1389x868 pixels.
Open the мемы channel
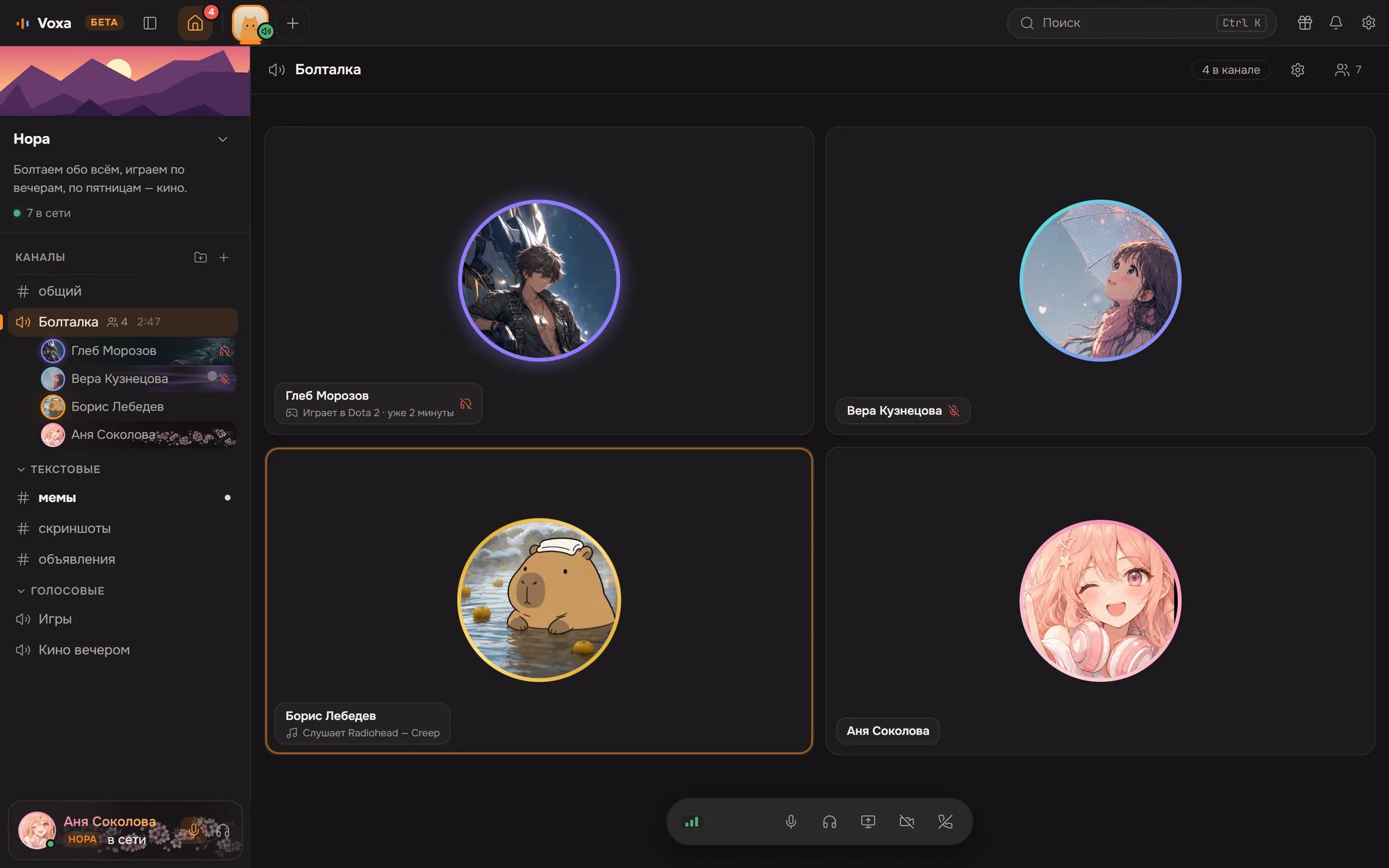tap(122, 498)
